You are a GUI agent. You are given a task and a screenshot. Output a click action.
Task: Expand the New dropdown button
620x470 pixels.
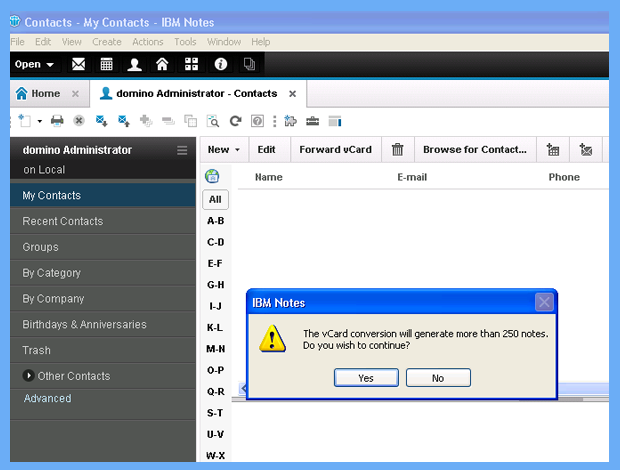coord(224,149)
